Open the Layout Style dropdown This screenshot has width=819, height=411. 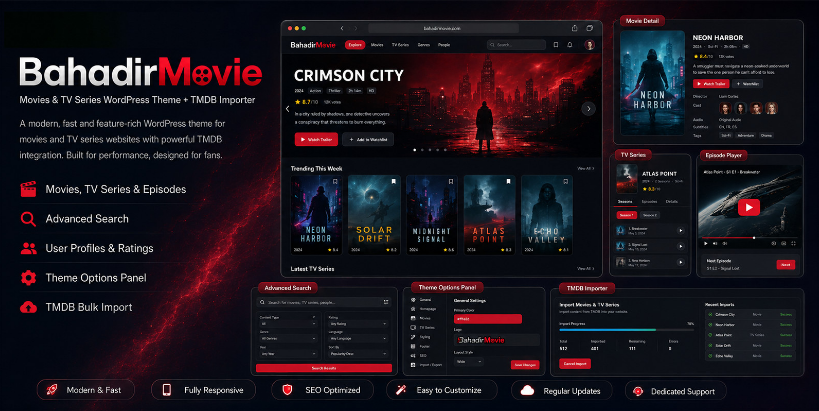[469, 361]
